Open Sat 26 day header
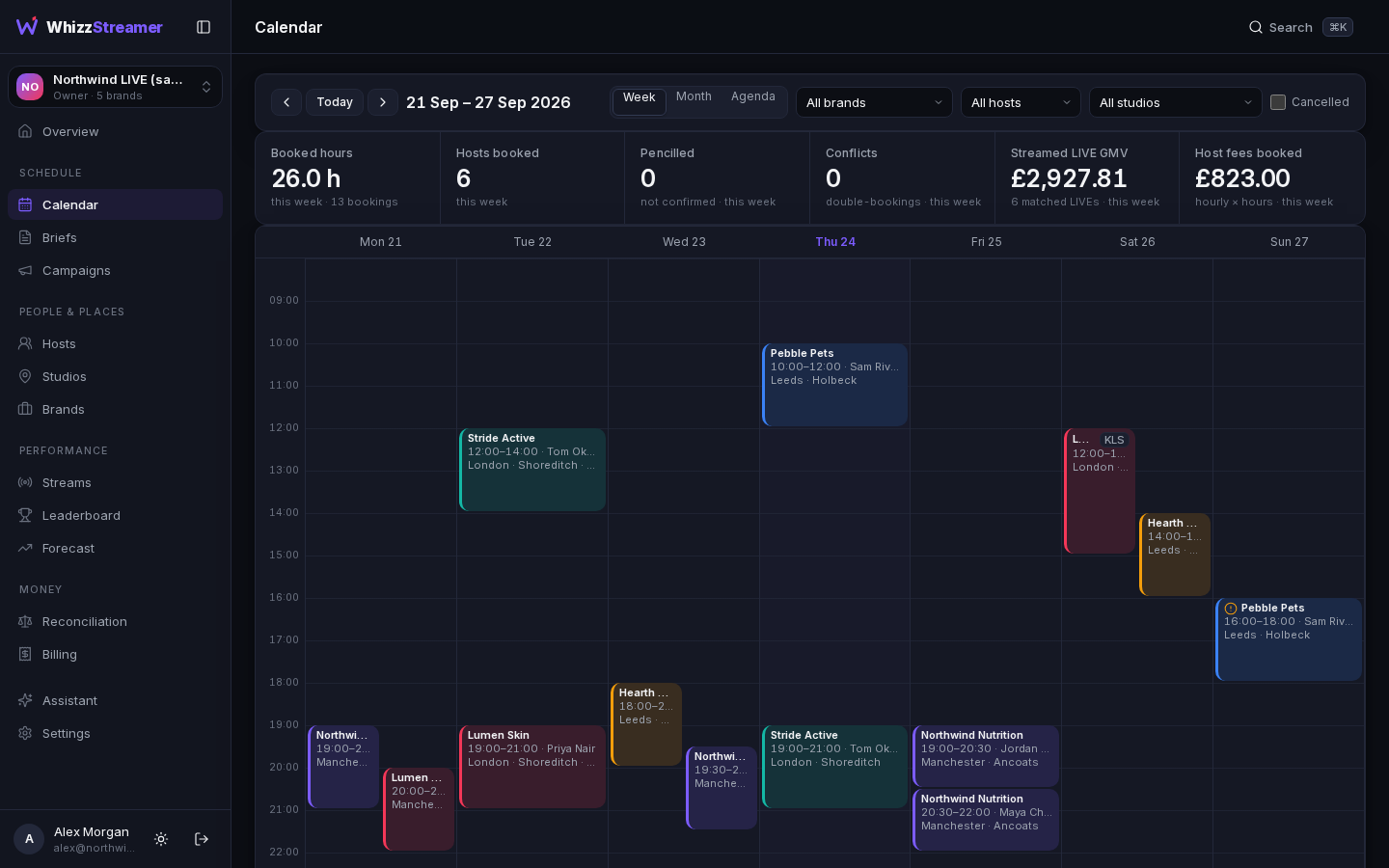The height and width of the screenshot is (868, 1389). [x=1137, y=242]
